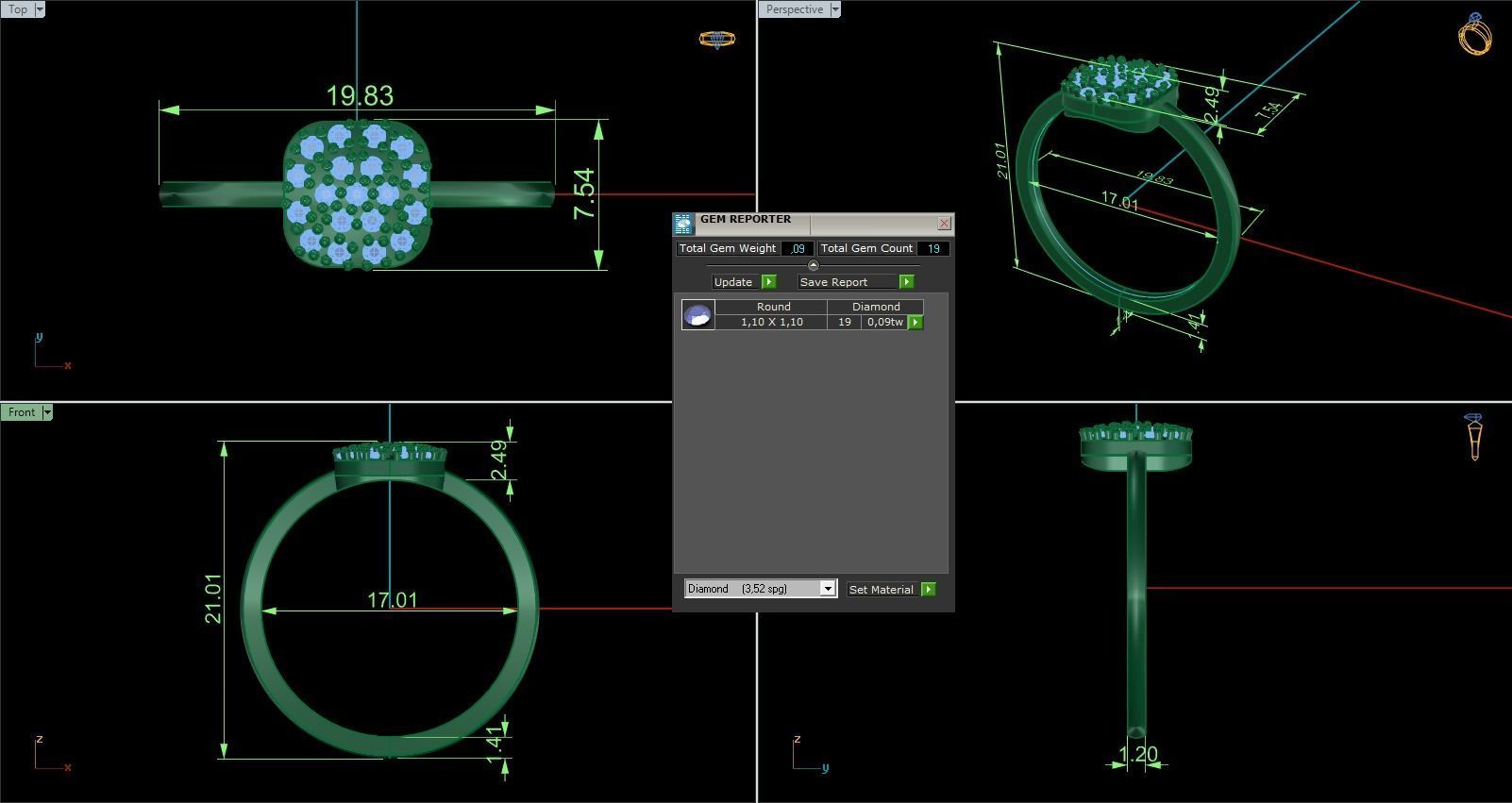Image resolution: width=1512 pixels, height=803 pixels.
Task: Click the 'Diamond' column cell
Action: pyautogui.click(x=876, y=307)
